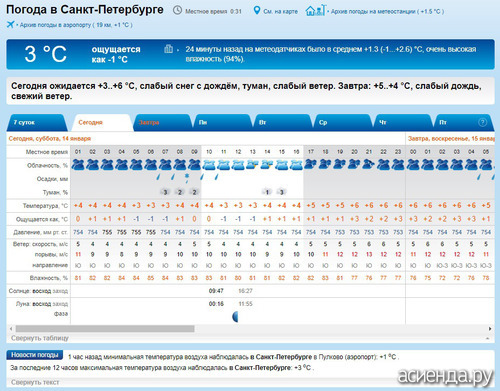Click the fog value 3 at hour 07
Image resolution: width=500 pixels, height=391 pixels.
[165, 192]
